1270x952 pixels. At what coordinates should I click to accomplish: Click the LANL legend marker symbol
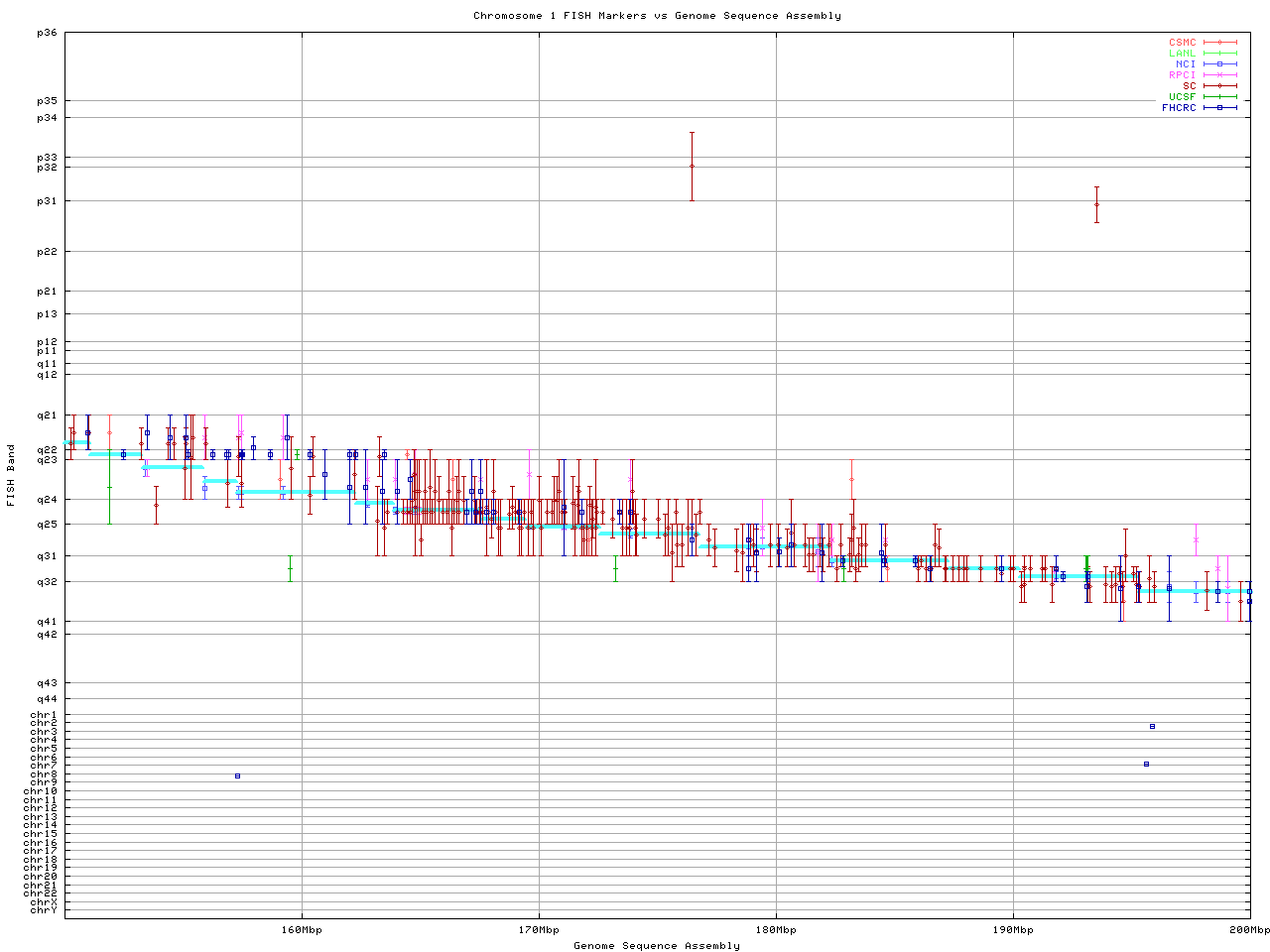pos(1219,54)
